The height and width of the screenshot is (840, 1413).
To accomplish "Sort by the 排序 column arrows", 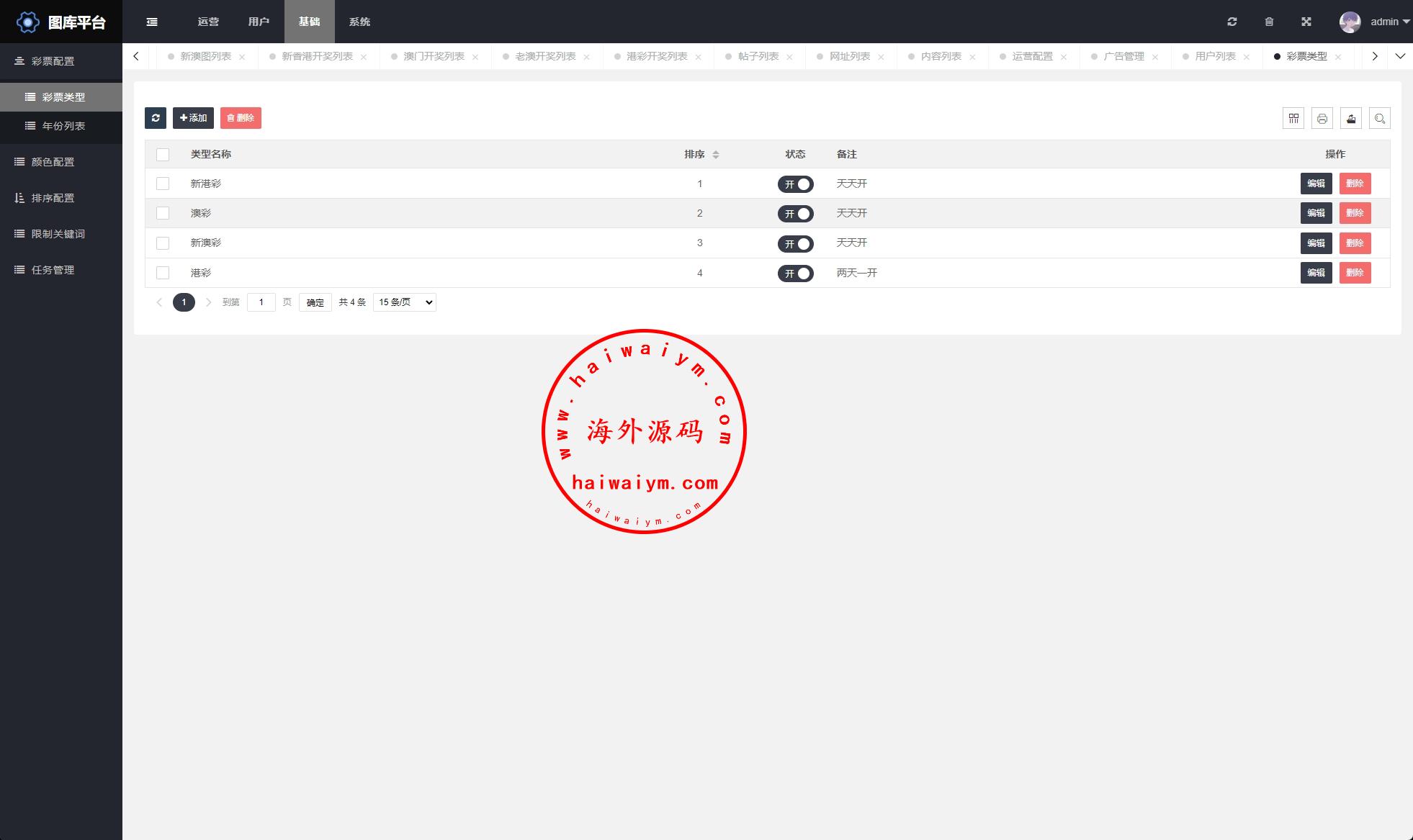I will pyautogui.click(x=716, y=155).
